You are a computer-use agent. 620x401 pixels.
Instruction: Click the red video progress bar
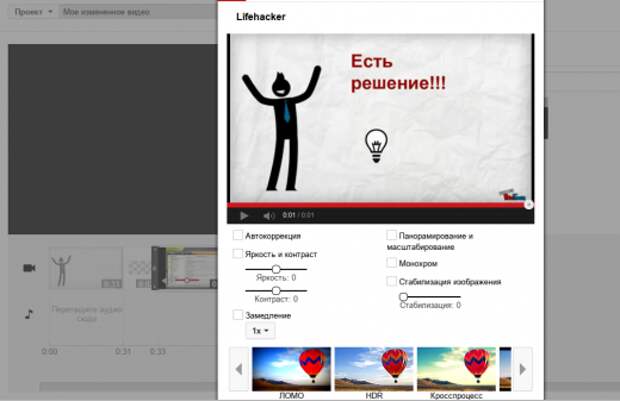pyautogui.click(x=380, y=205)
